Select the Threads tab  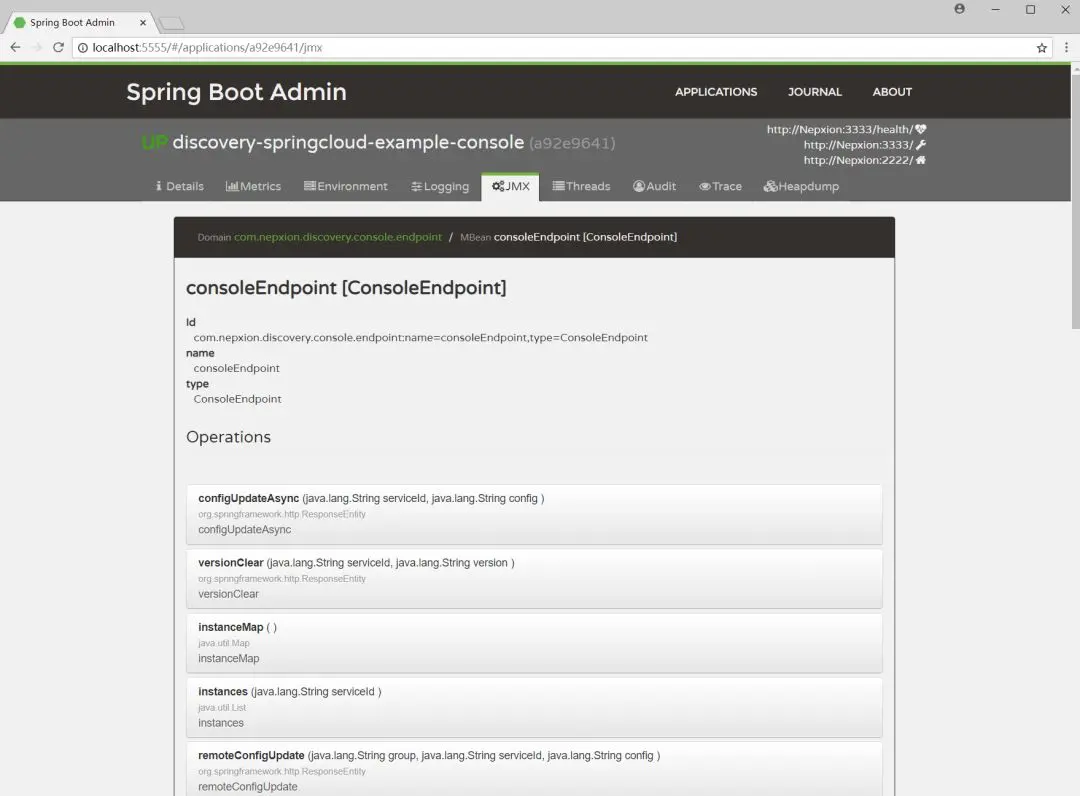pyautogui.click(x=581, y=187)
